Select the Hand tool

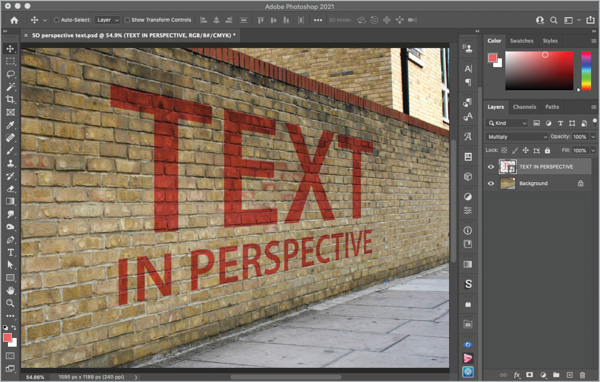coord(10,291)
